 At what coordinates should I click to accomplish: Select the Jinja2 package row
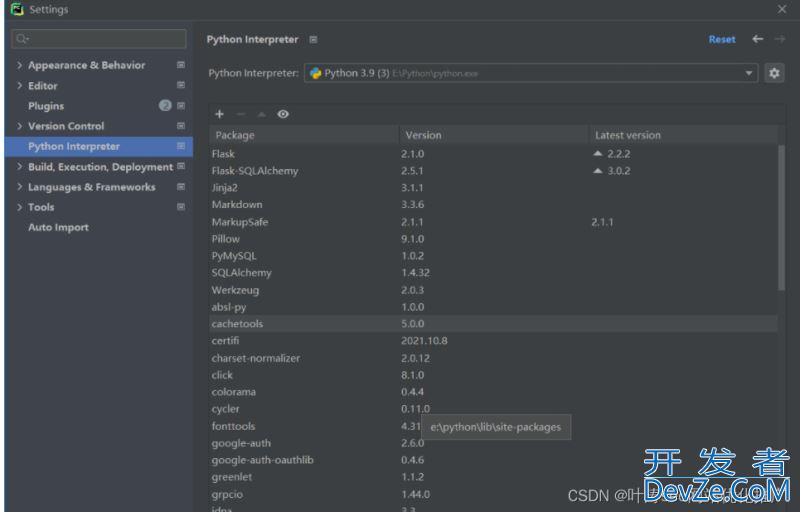click(x=493, y=188)
